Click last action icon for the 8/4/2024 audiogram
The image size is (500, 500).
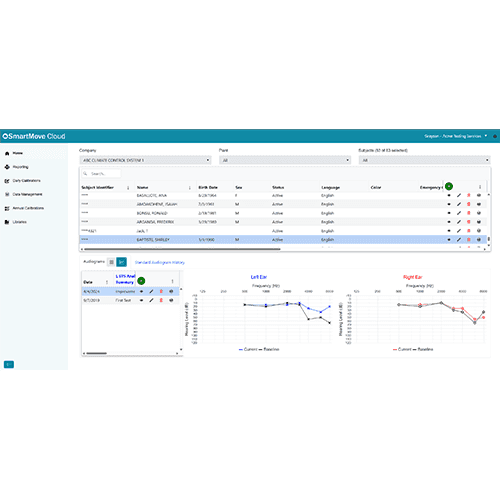[171, 292]
